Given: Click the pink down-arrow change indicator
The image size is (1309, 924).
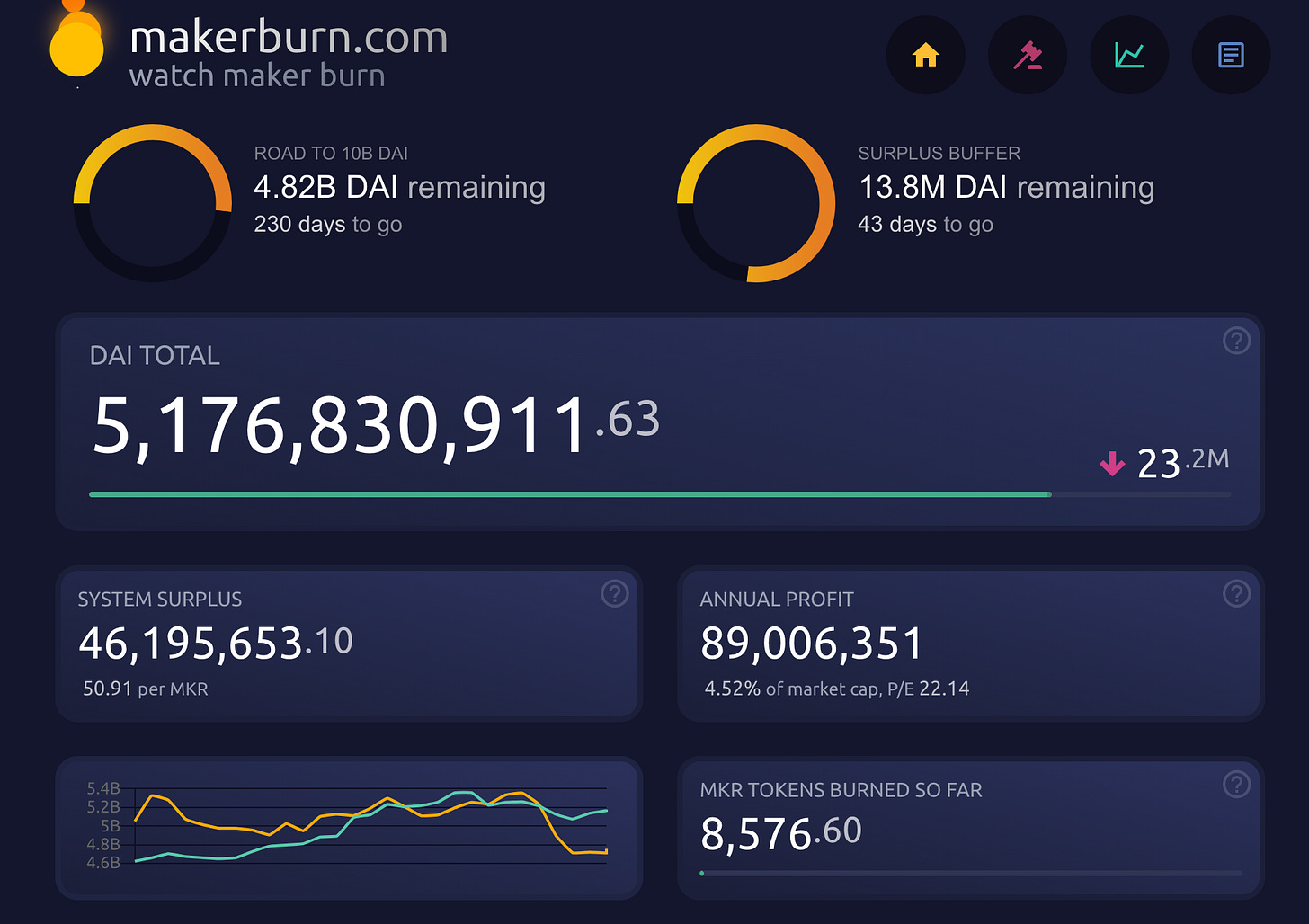Looking at the screenshot, I should pos(1112,464).
